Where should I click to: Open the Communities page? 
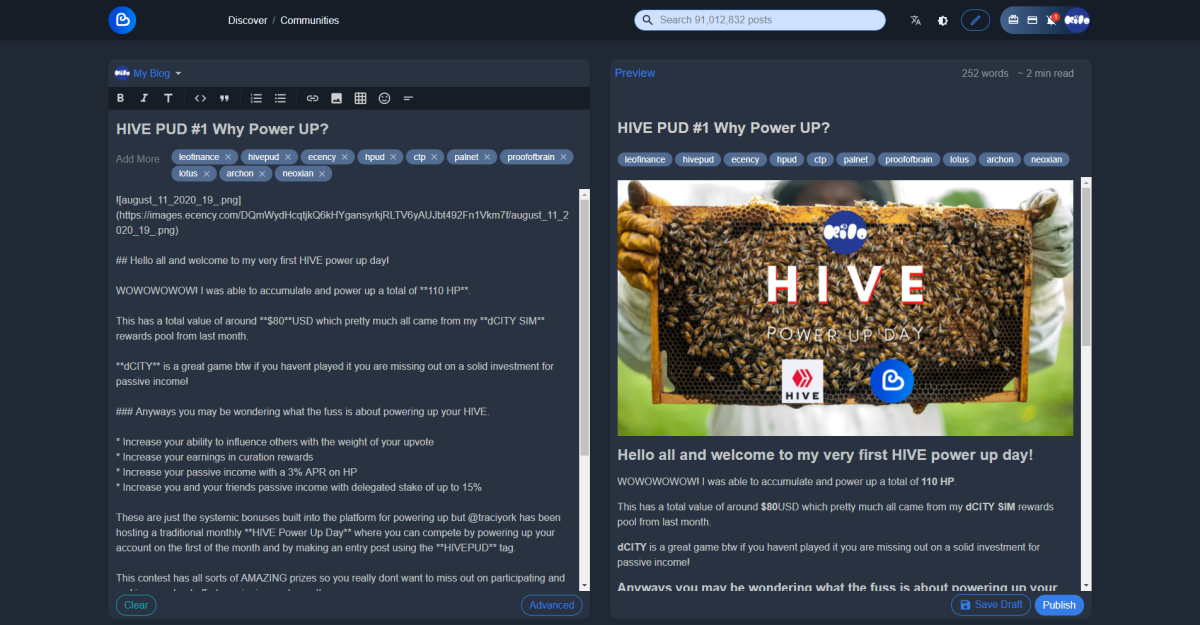[309, 20]
